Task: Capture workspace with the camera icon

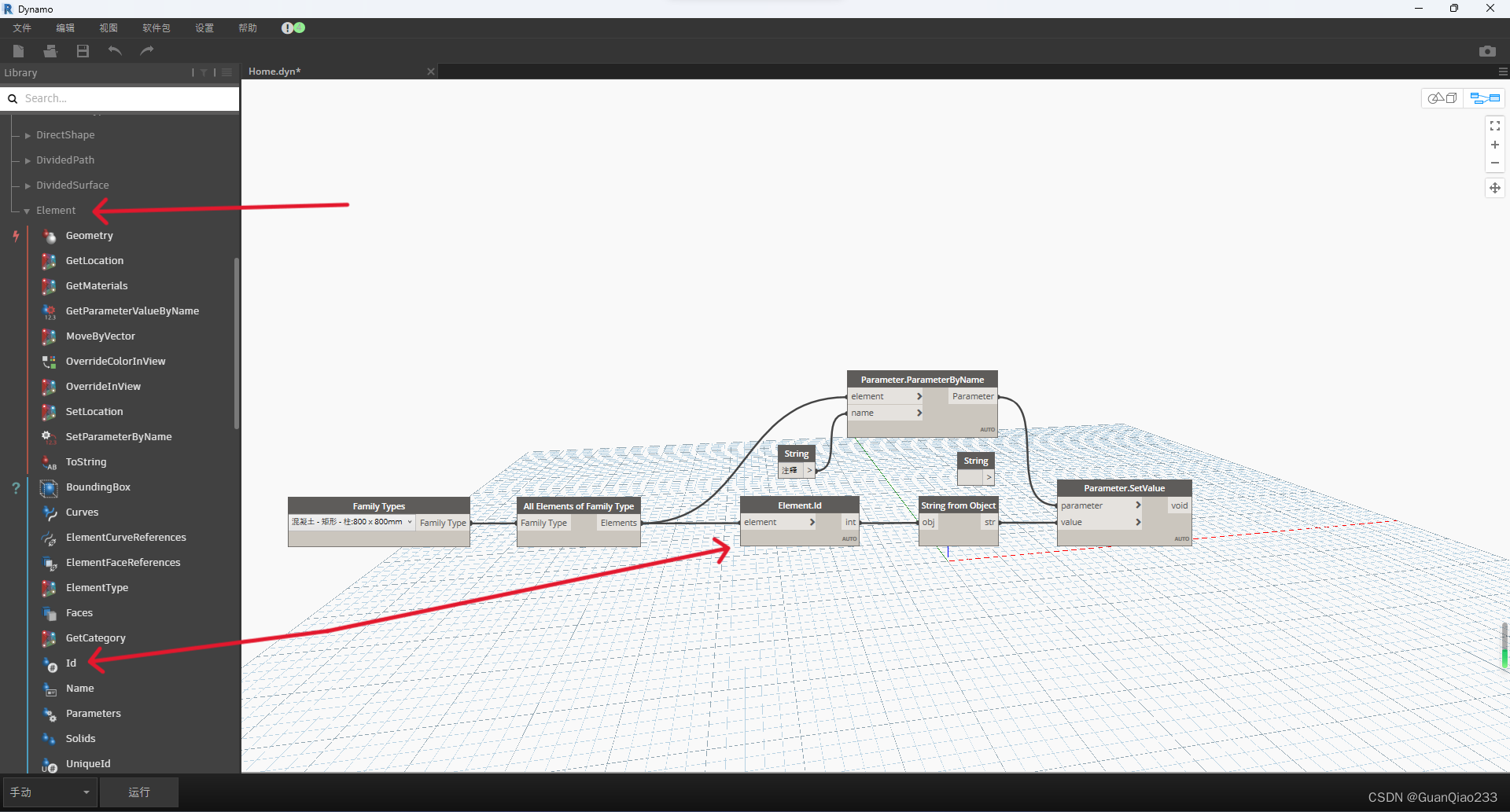Action: pyautogui.click(x=1489, y=50)
